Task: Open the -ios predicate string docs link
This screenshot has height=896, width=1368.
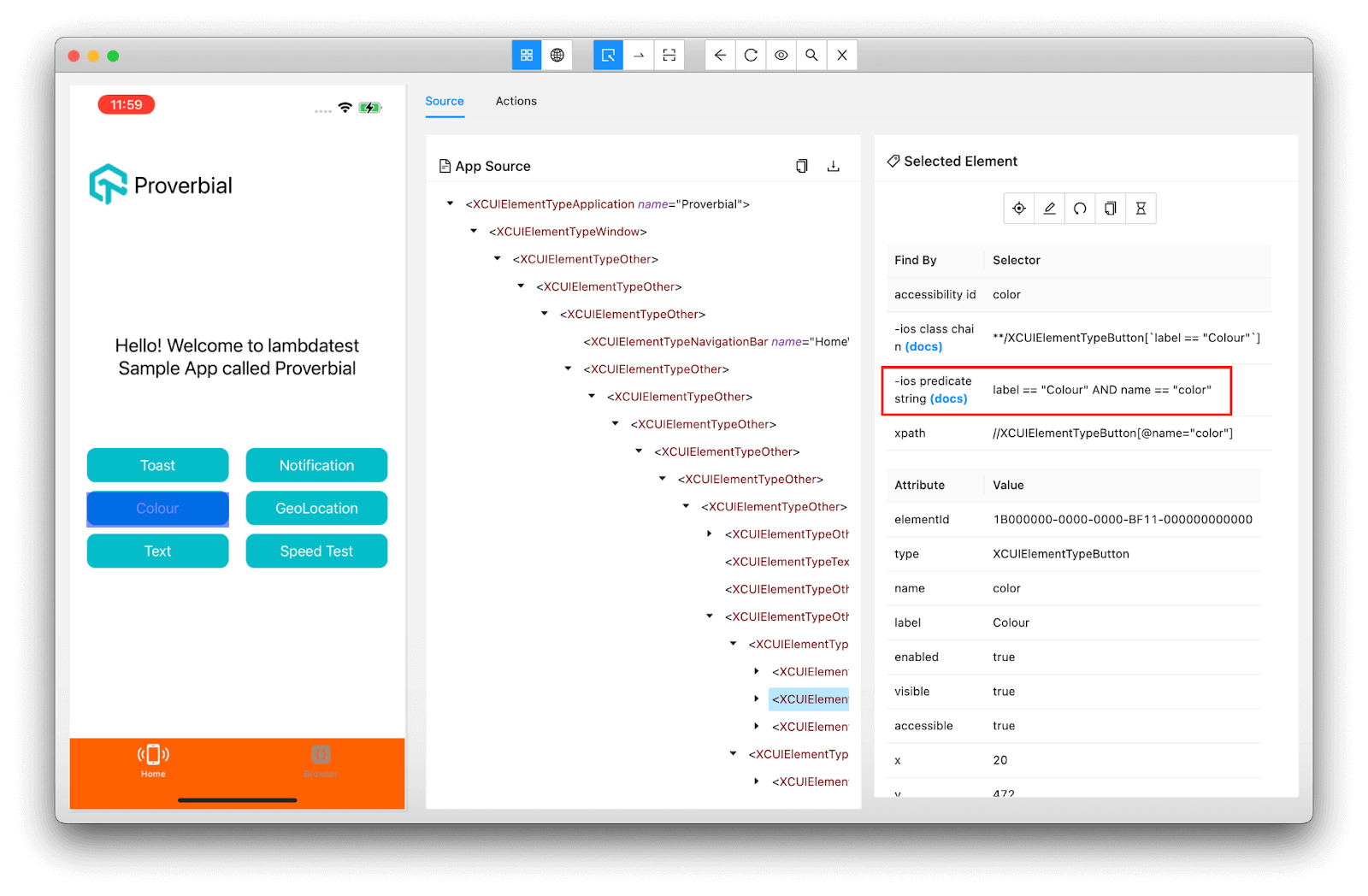Action: tap(948, 398)
